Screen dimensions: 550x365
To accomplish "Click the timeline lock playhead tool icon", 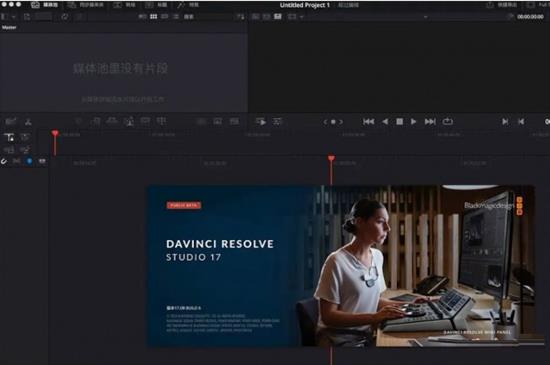I will pos(9,137).
